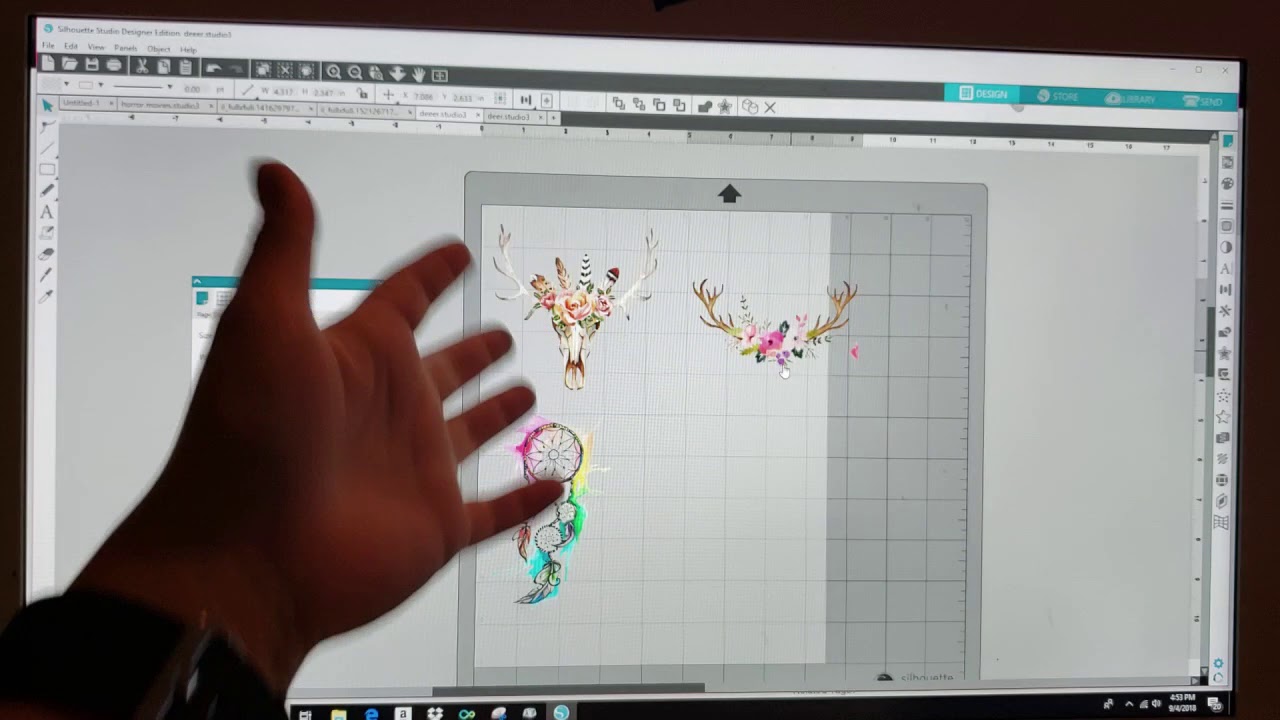Select the dreamcatcher image on mat

coord(552,512)
